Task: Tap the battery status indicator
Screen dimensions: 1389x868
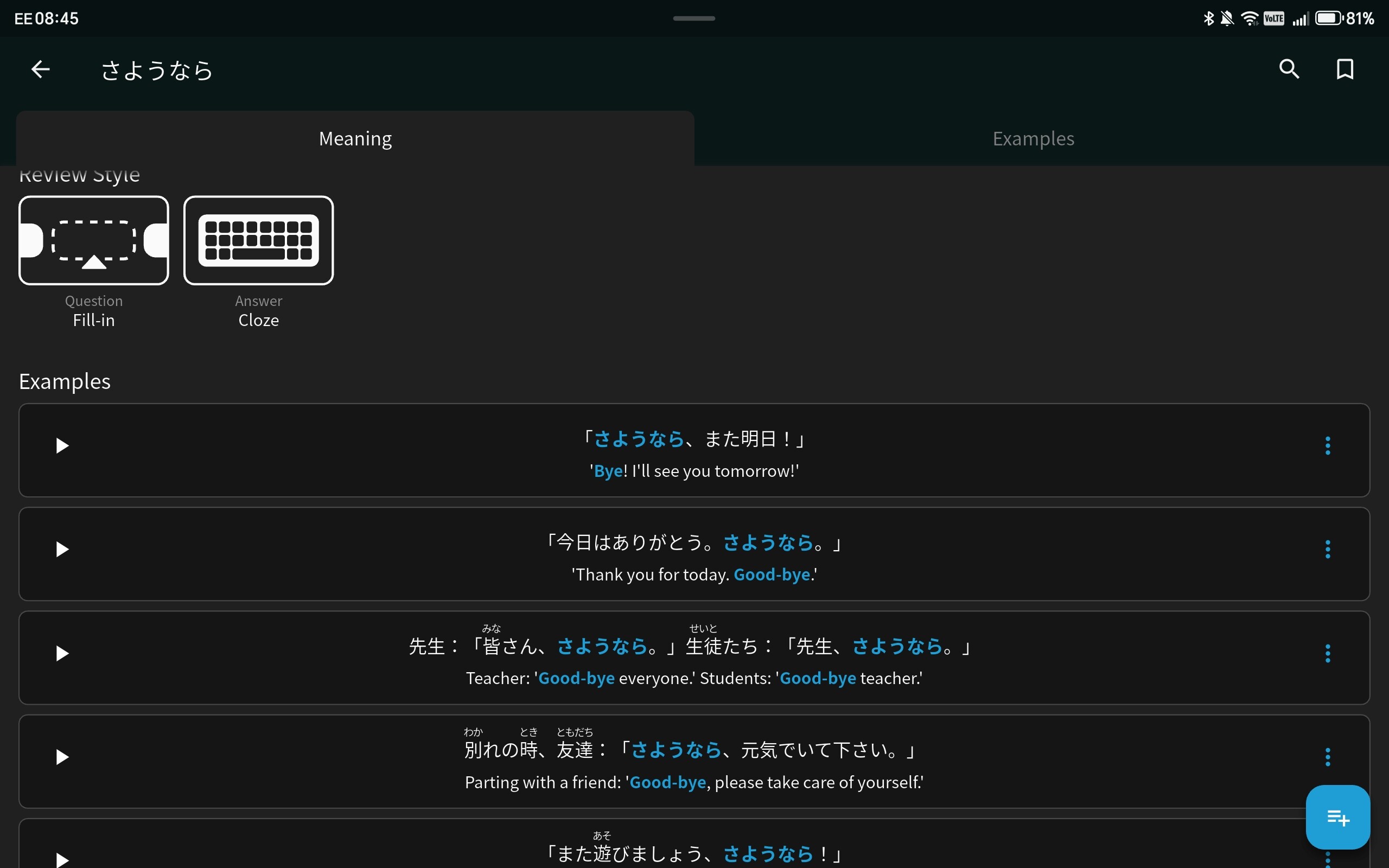Action: (1329, 18)
